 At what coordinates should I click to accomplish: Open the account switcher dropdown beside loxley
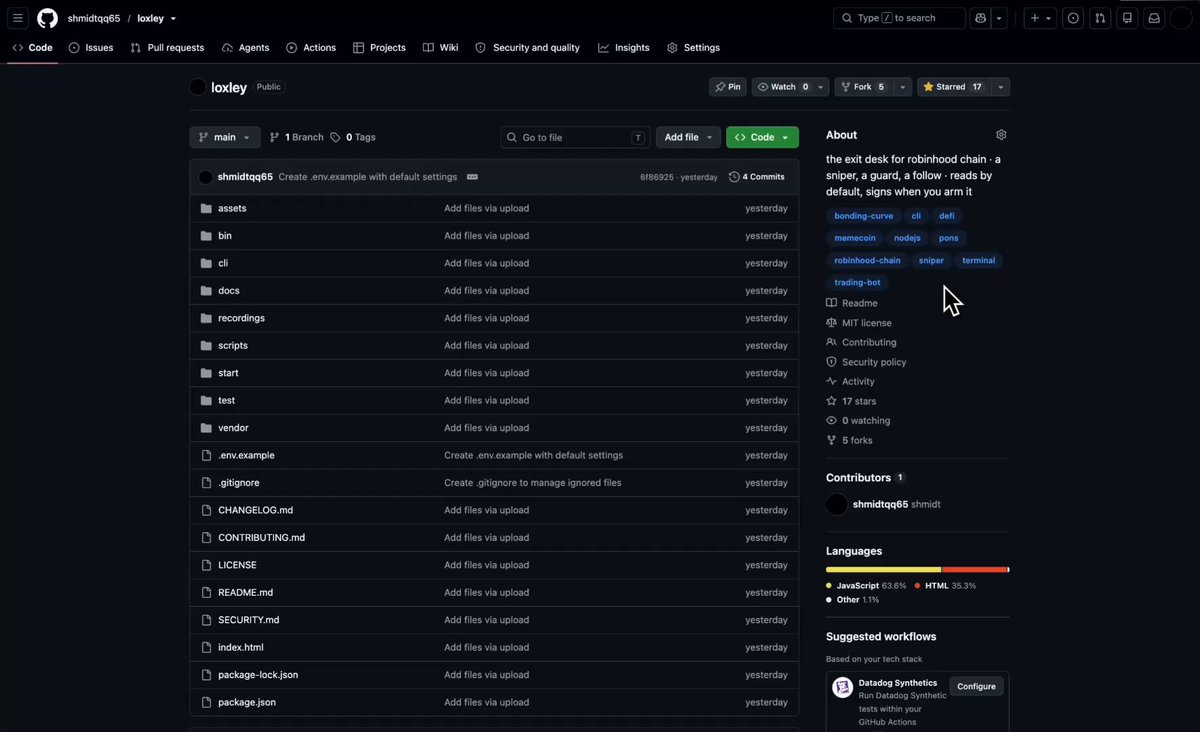click(x=173, y=18)
